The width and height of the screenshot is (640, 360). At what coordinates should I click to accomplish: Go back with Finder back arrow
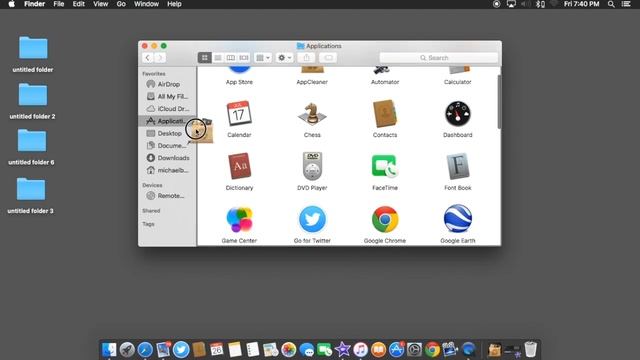(147, 58)
